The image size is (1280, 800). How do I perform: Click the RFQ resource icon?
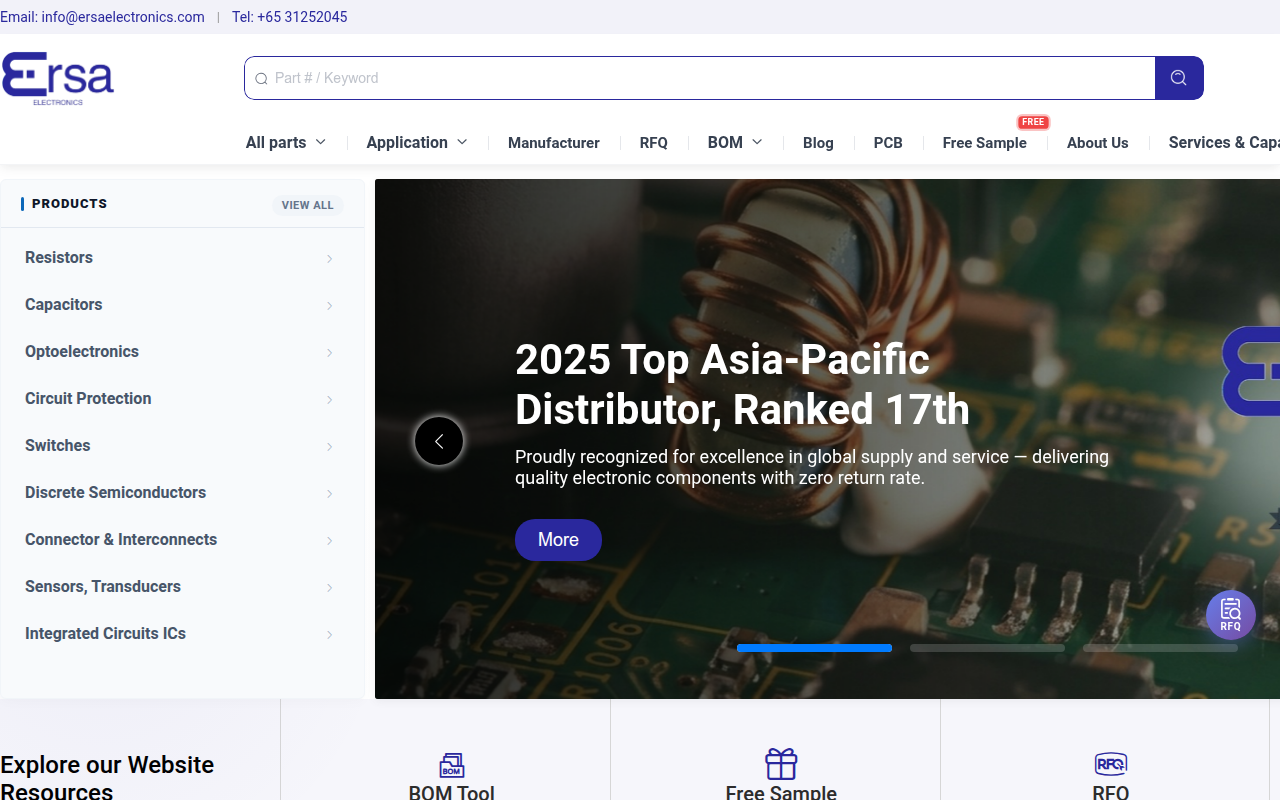click(x=1111, y=764)
